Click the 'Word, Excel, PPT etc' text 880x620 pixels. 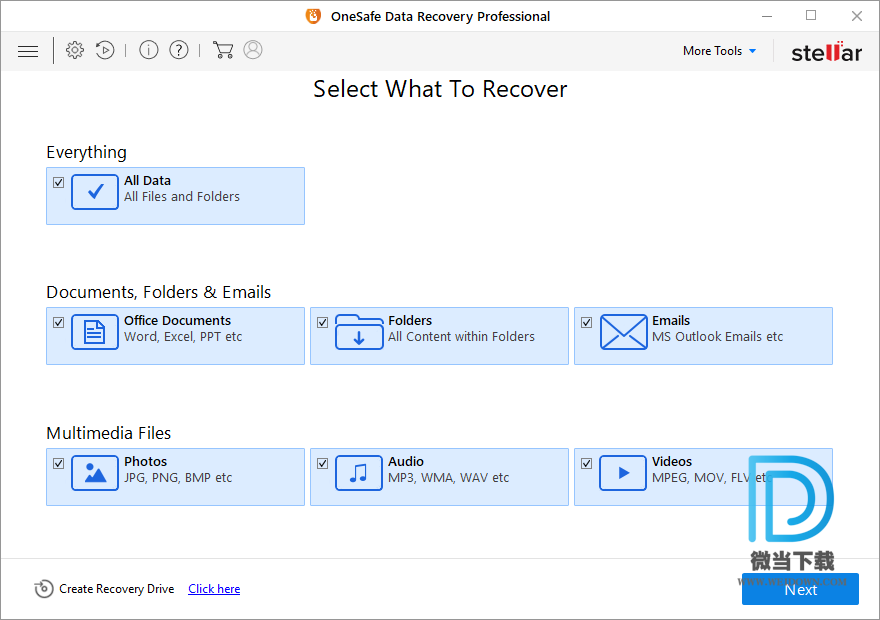click(183, 337)
